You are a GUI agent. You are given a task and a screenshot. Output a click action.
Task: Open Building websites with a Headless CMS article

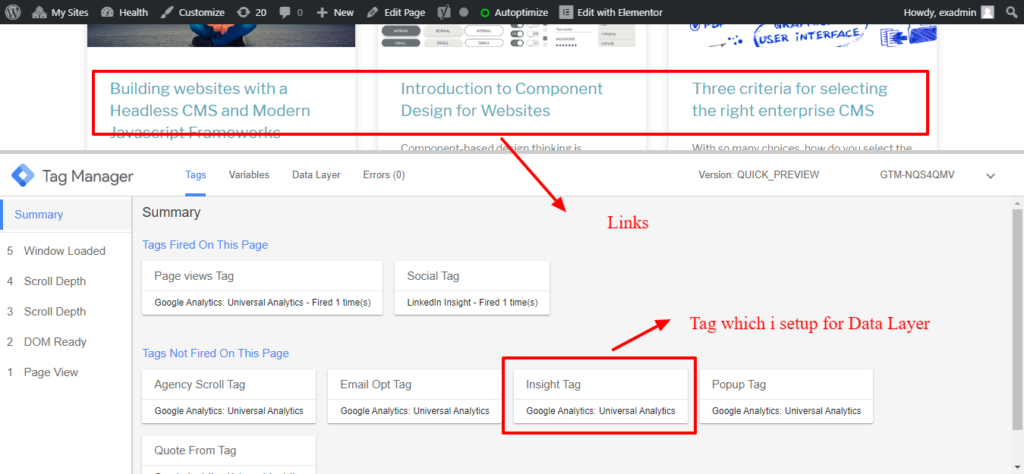(210, 110)
